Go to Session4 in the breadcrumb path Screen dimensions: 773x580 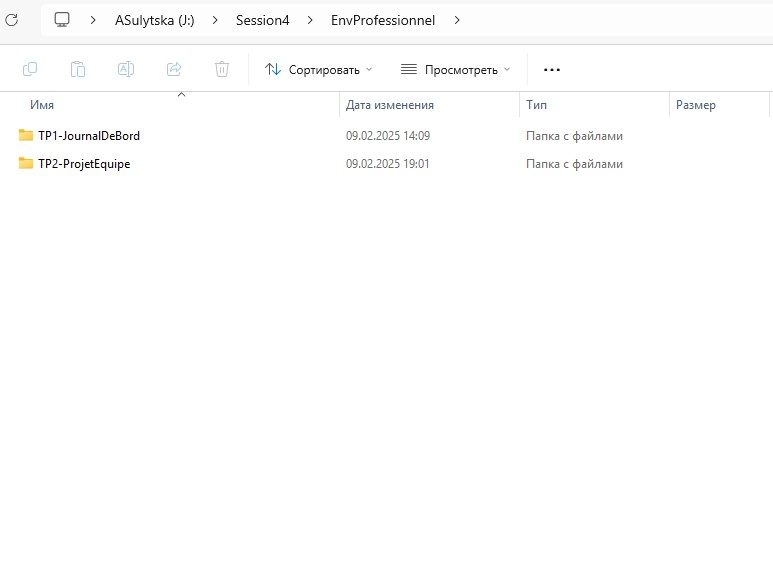(262, 20)
